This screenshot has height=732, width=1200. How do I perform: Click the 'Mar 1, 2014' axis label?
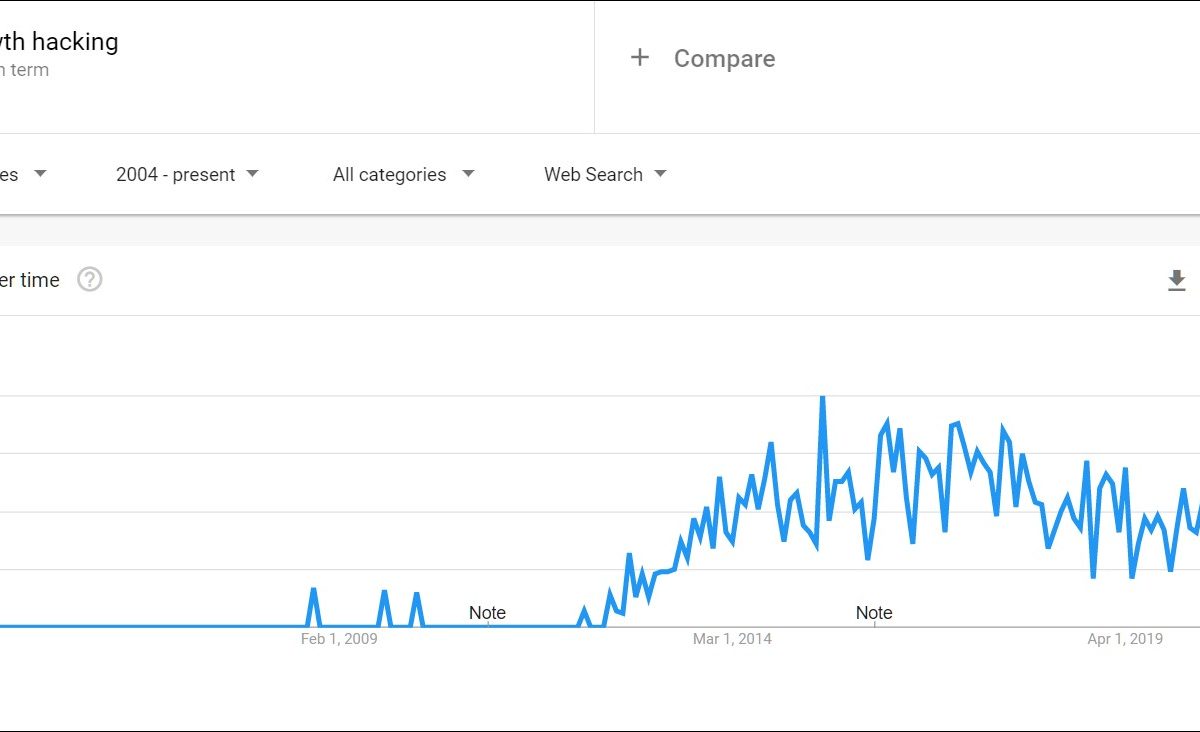(732, 639)
